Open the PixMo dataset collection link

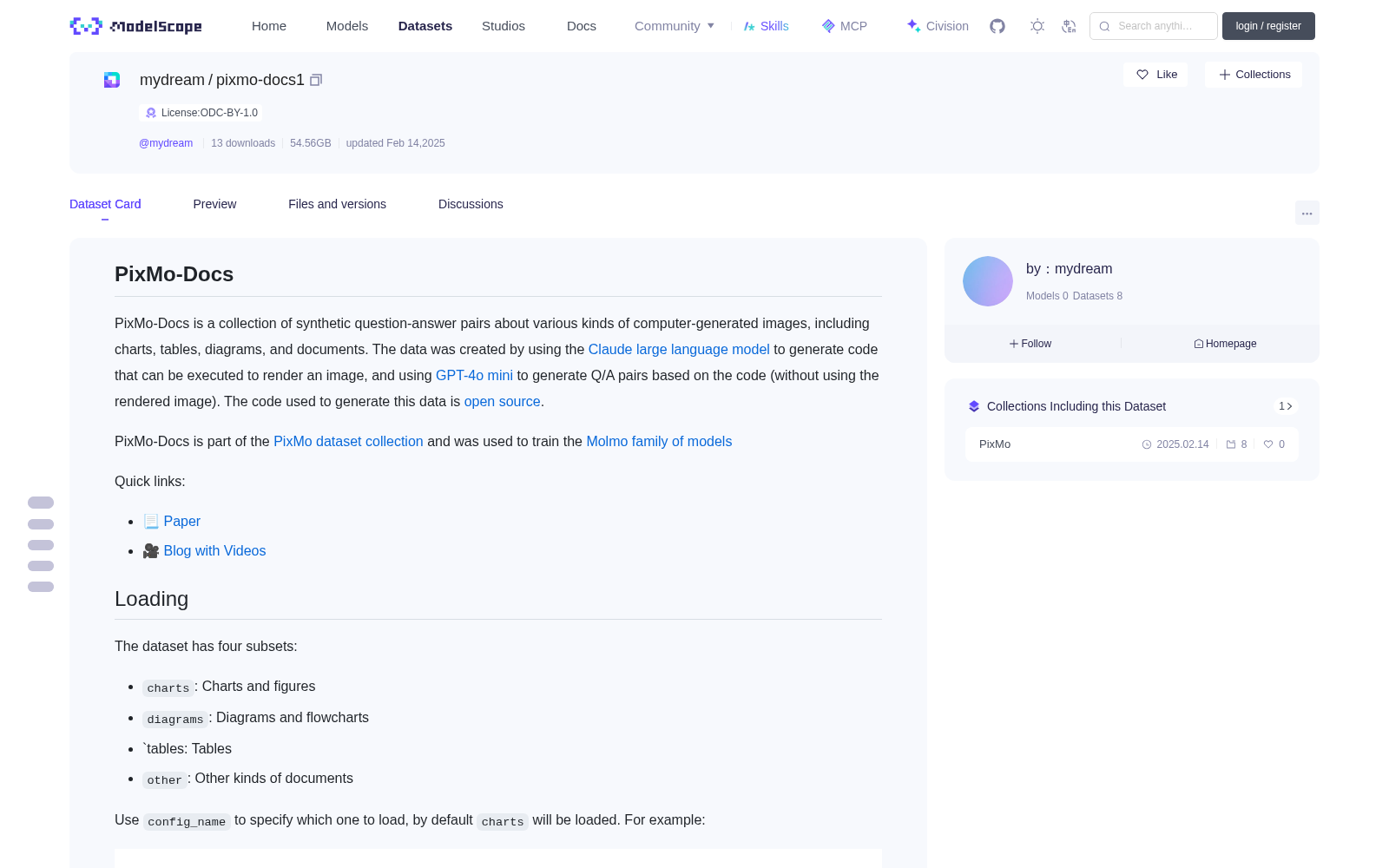[348, 441]
